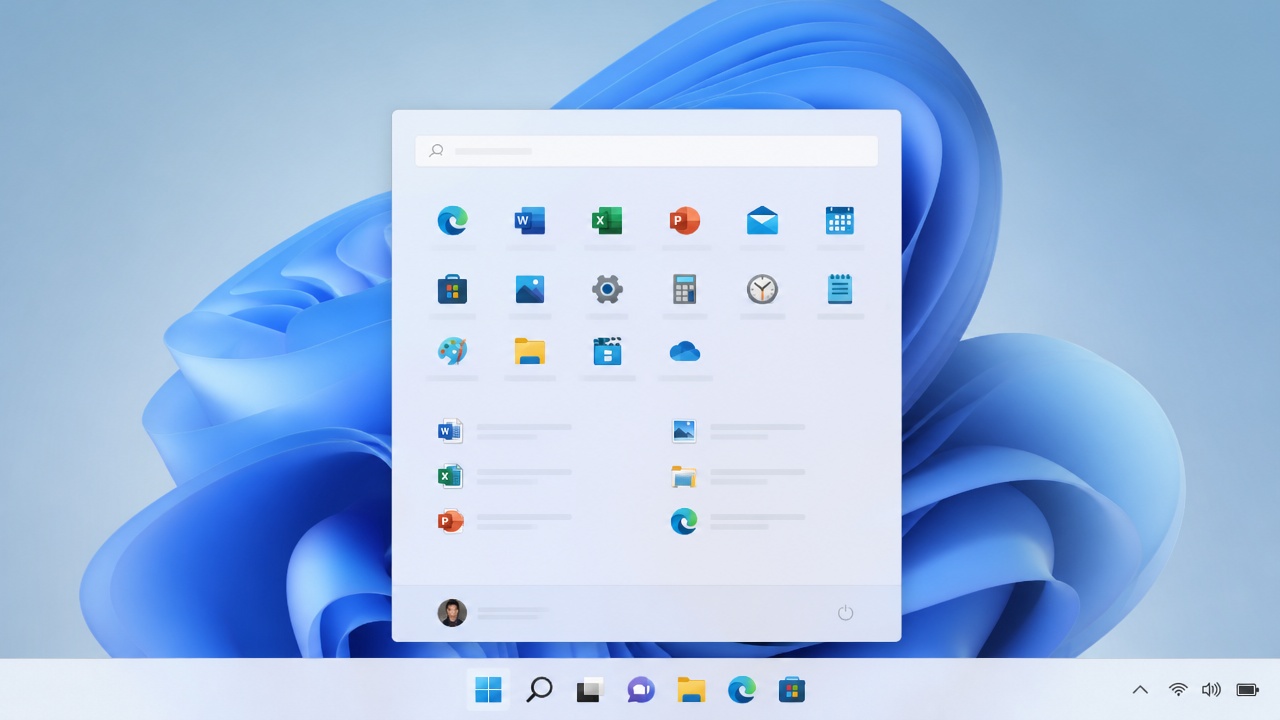The height and width of the screenshot is (720, 1280).
Task: Open Chat from the taskbar
Action: 640,689
